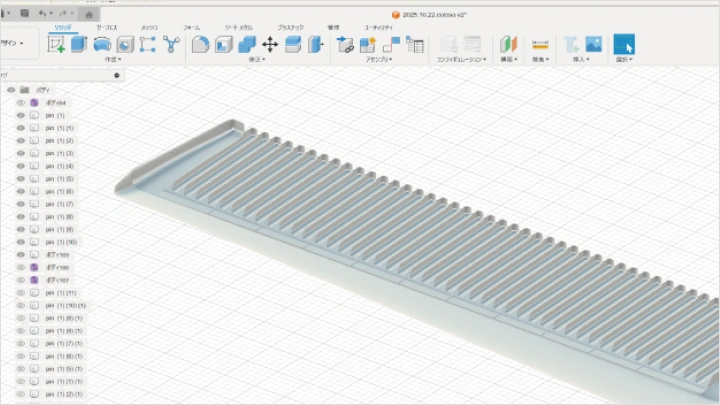Activate the blue Select tool

tap(624, 45)
